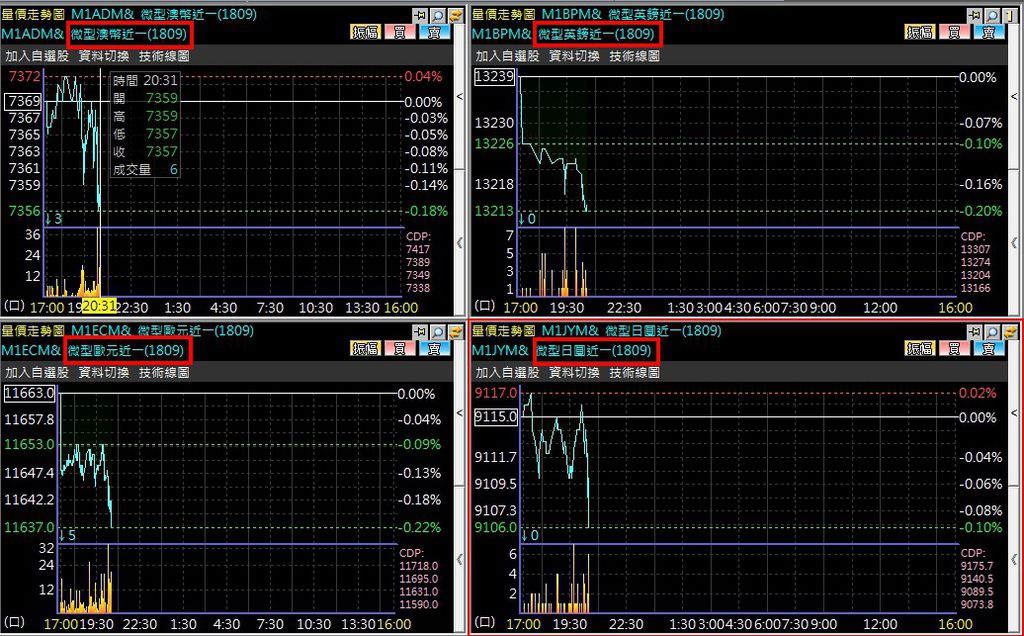1024x636 pixels.
Task: Pin the M1BPM& British pound chart panel
Action: 975,14
